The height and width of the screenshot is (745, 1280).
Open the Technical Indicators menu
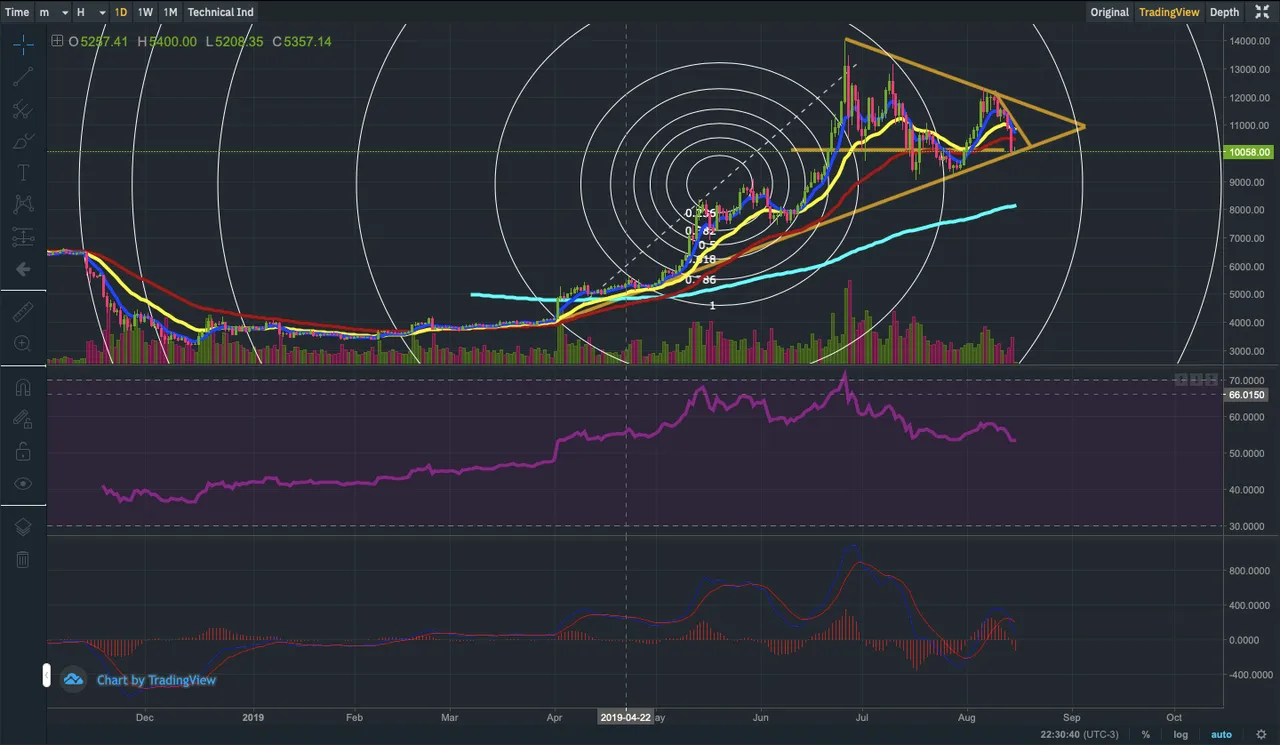[x=220, y=12]
